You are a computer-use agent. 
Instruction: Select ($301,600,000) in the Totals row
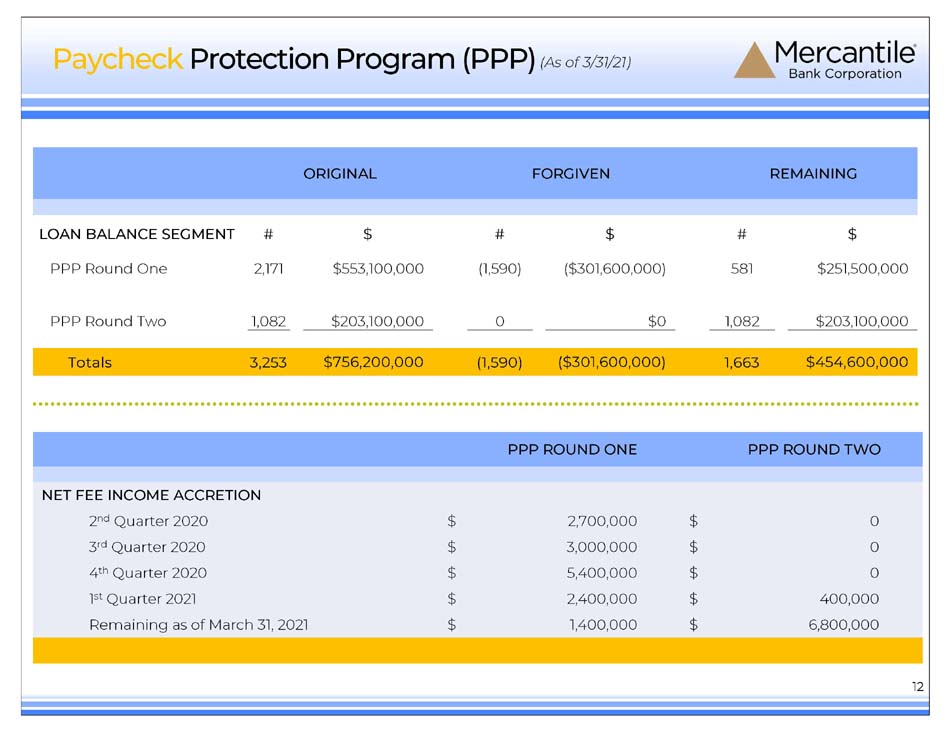[x=611, y=362]
